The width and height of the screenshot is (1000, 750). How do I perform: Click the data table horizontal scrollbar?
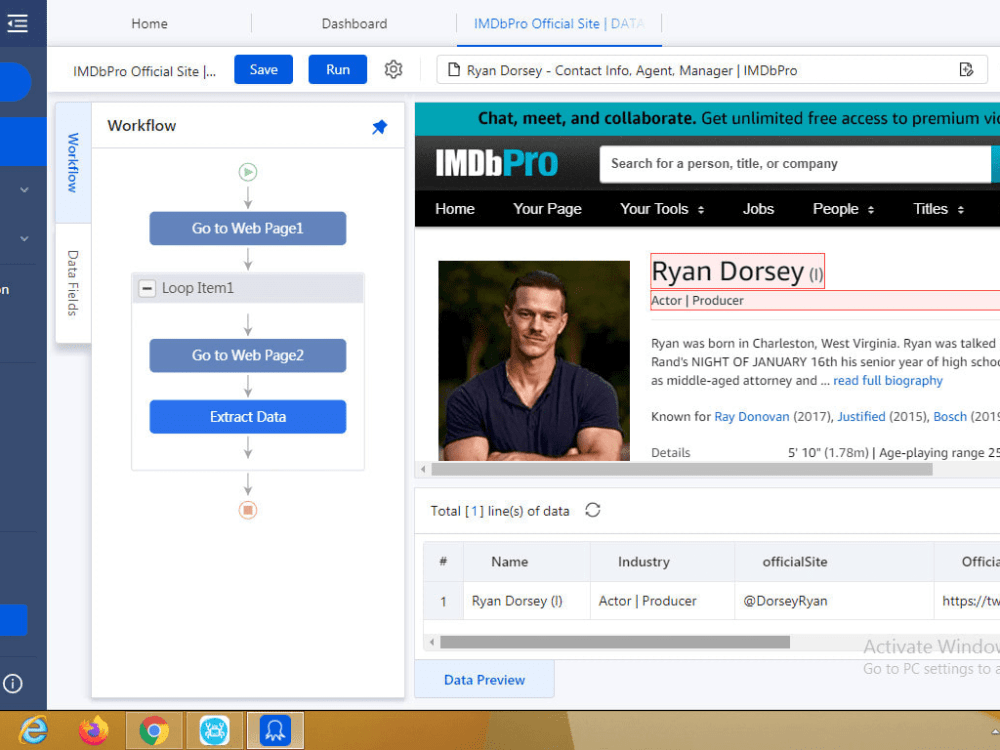pos(615,642)
